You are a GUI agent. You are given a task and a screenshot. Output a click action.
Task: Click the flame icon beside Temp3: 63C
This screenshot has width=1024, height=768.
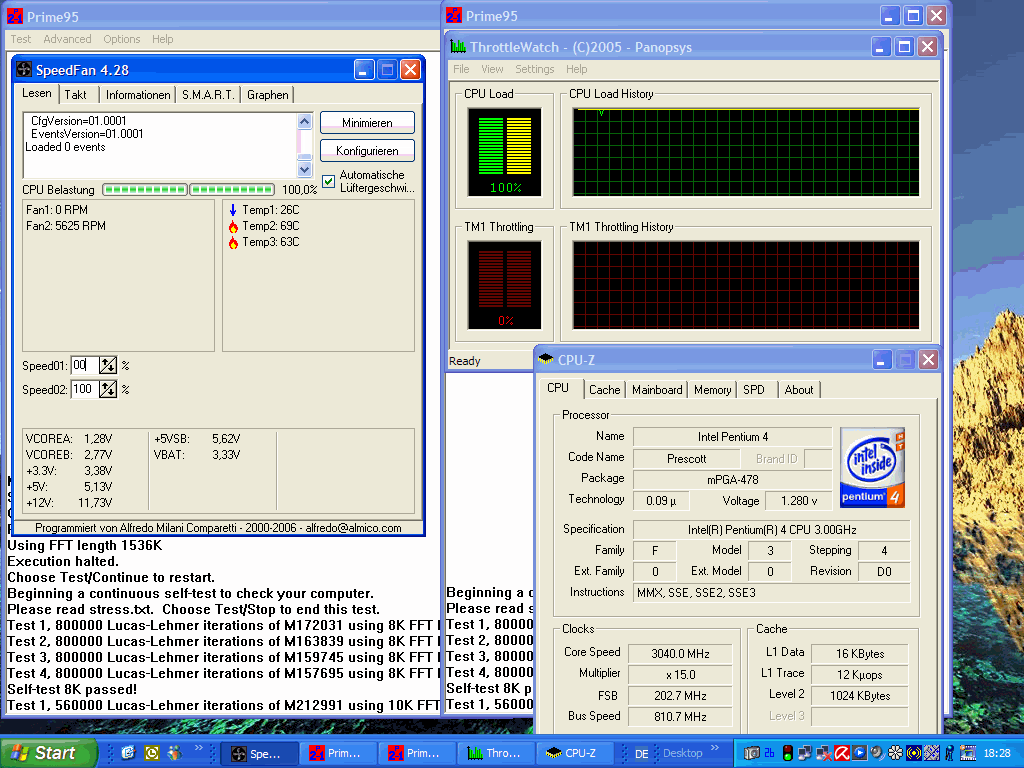[232, 242]
